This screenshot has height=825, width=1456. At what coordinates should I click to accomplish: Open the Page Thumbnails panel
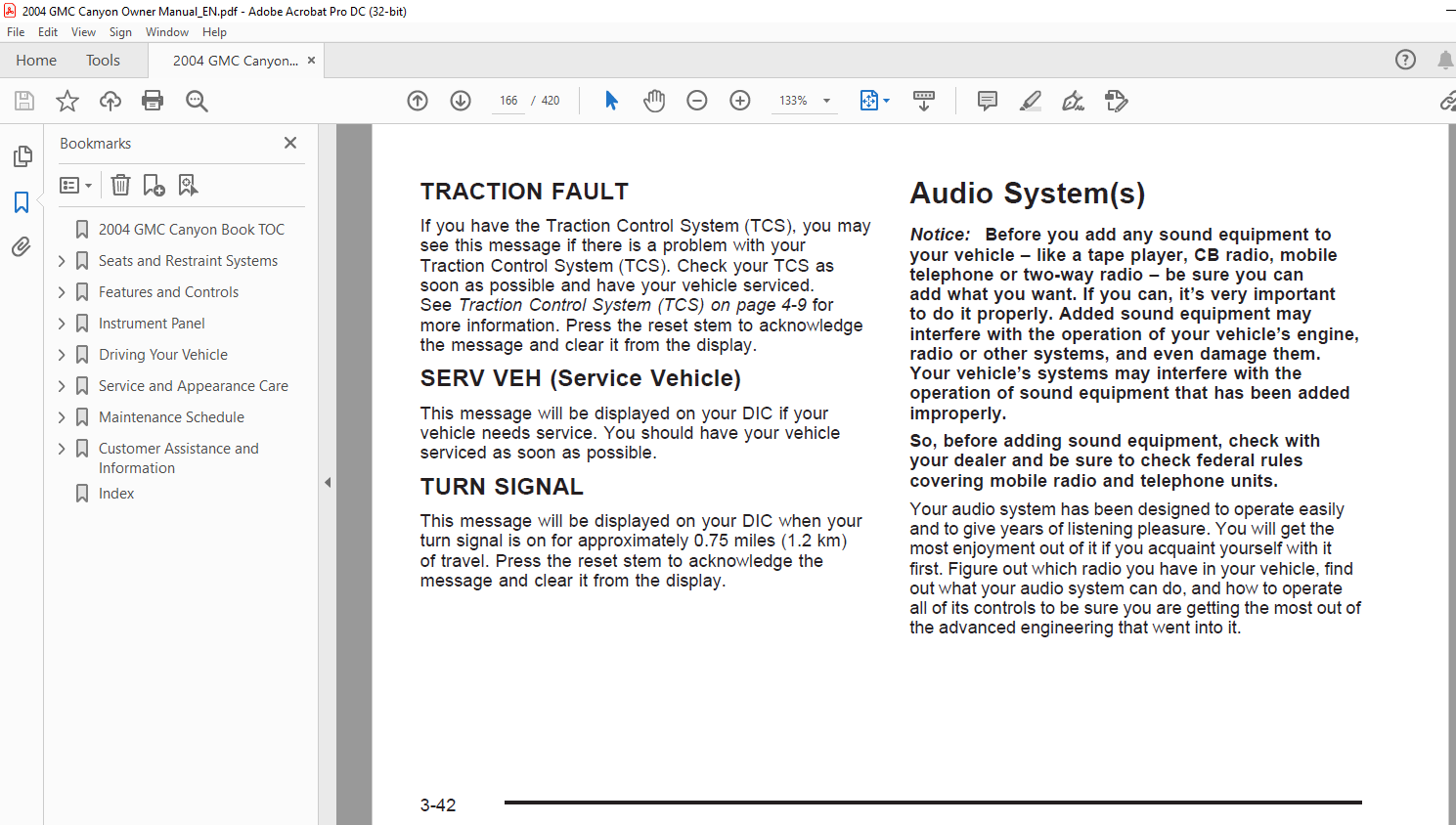(22, 156)
